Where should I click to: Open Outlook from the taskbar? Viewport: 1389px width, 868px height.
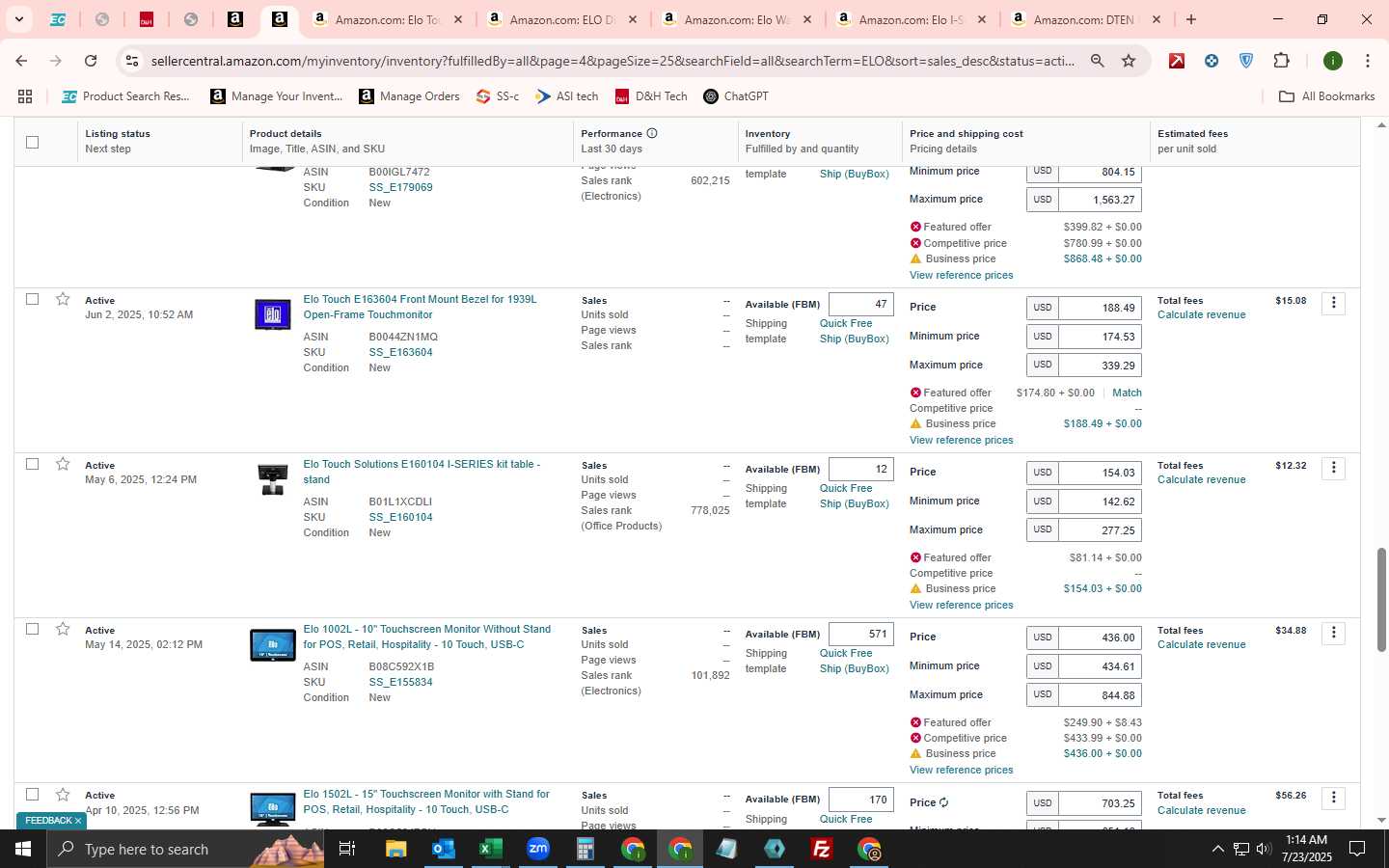pos(444,849)
